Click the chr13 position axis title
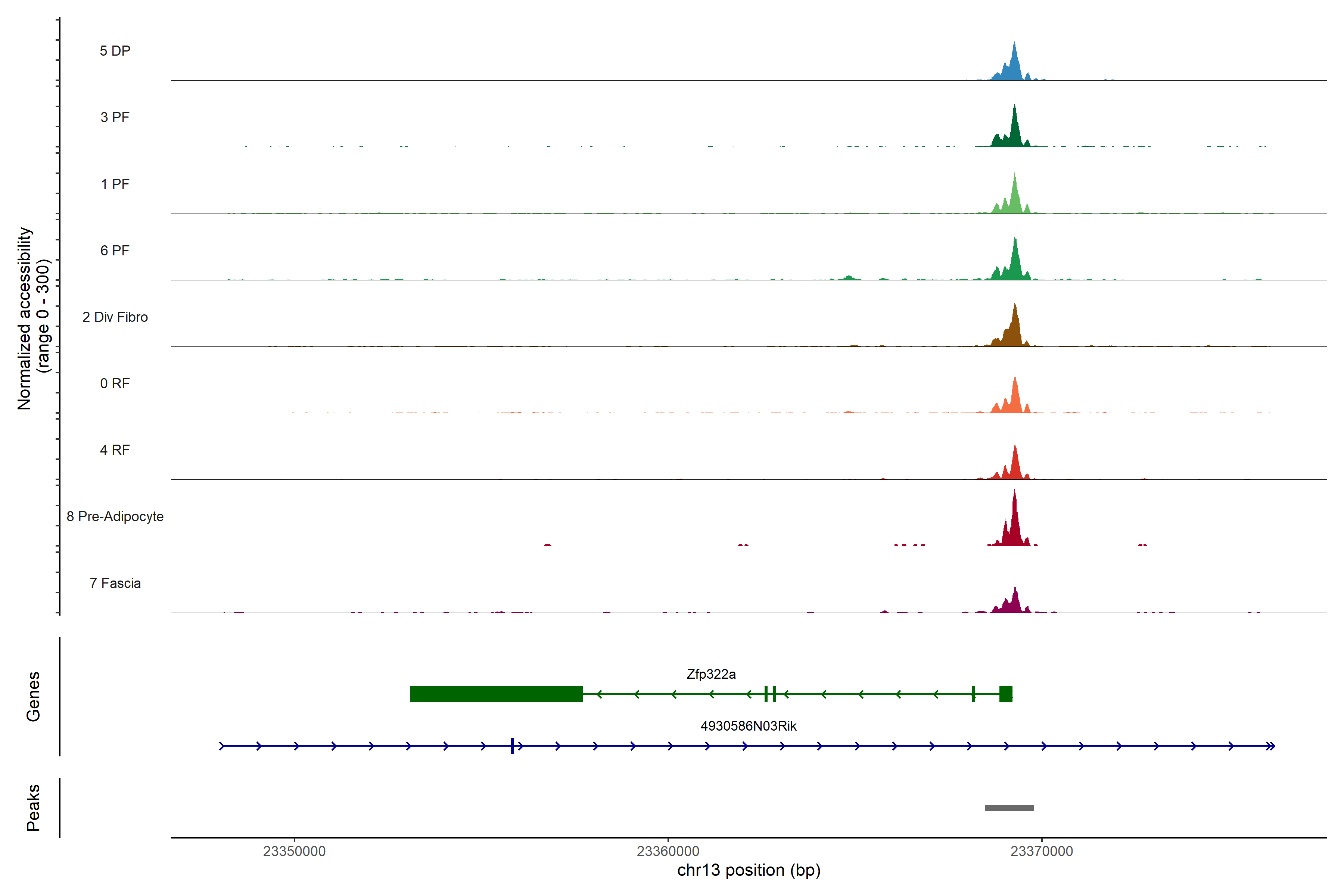This screenshot has width=1344, height=896. (x=749, y=870)
